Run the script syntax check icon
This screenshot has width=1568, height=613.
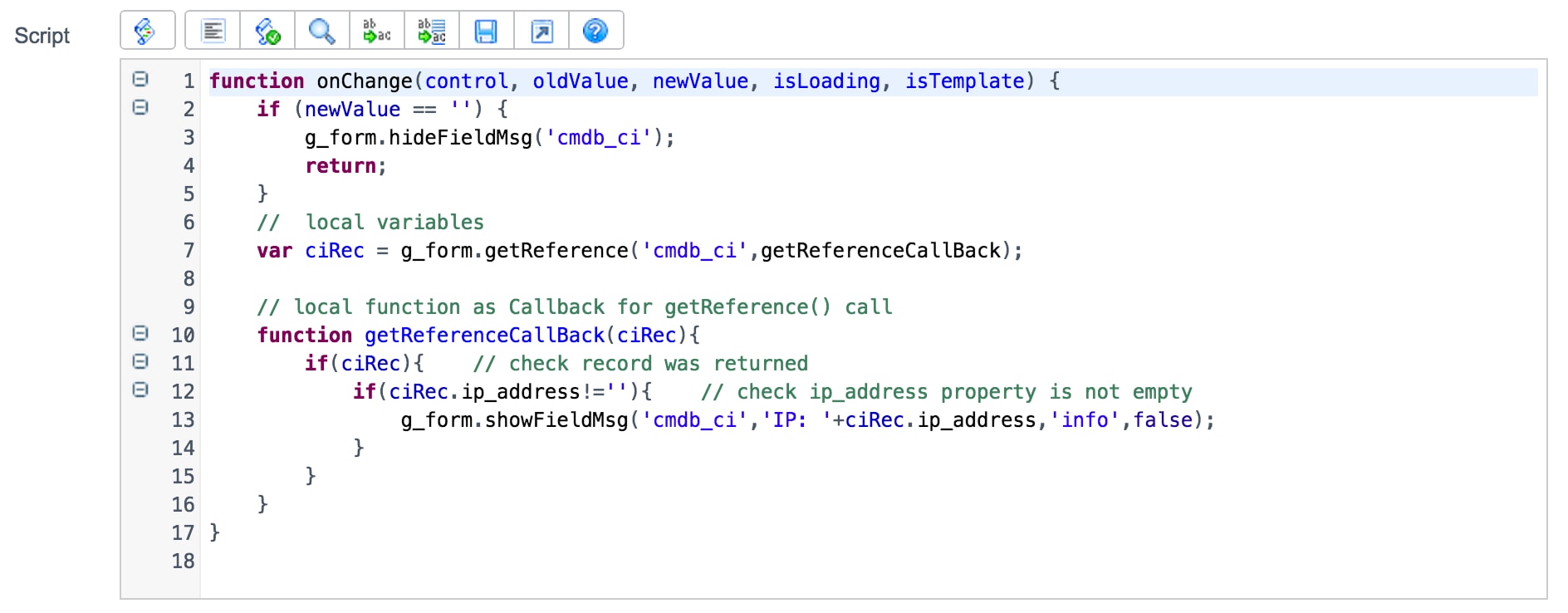click(x=267, y=31)
